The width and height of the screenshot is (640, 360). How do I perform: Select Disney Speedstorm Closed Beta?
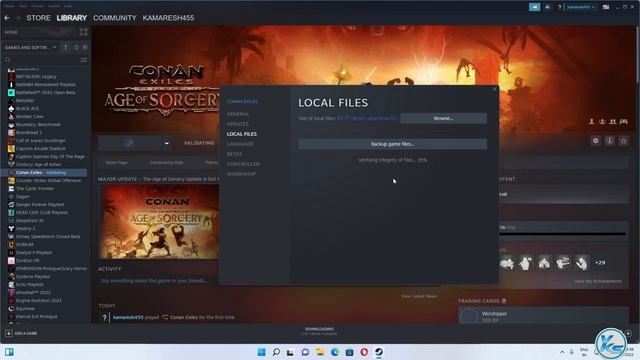[48, 237]
